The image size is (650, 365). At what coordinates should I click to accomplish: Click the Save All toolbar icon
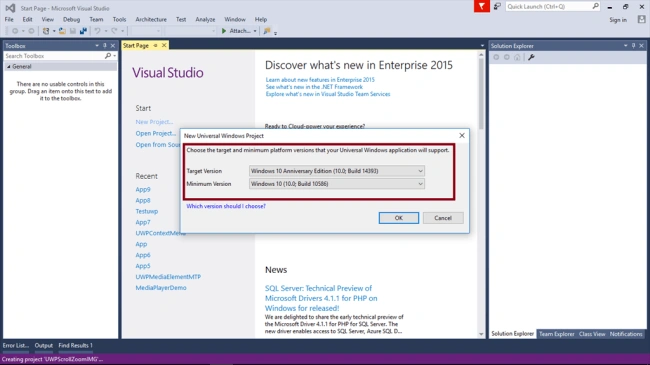83,31
